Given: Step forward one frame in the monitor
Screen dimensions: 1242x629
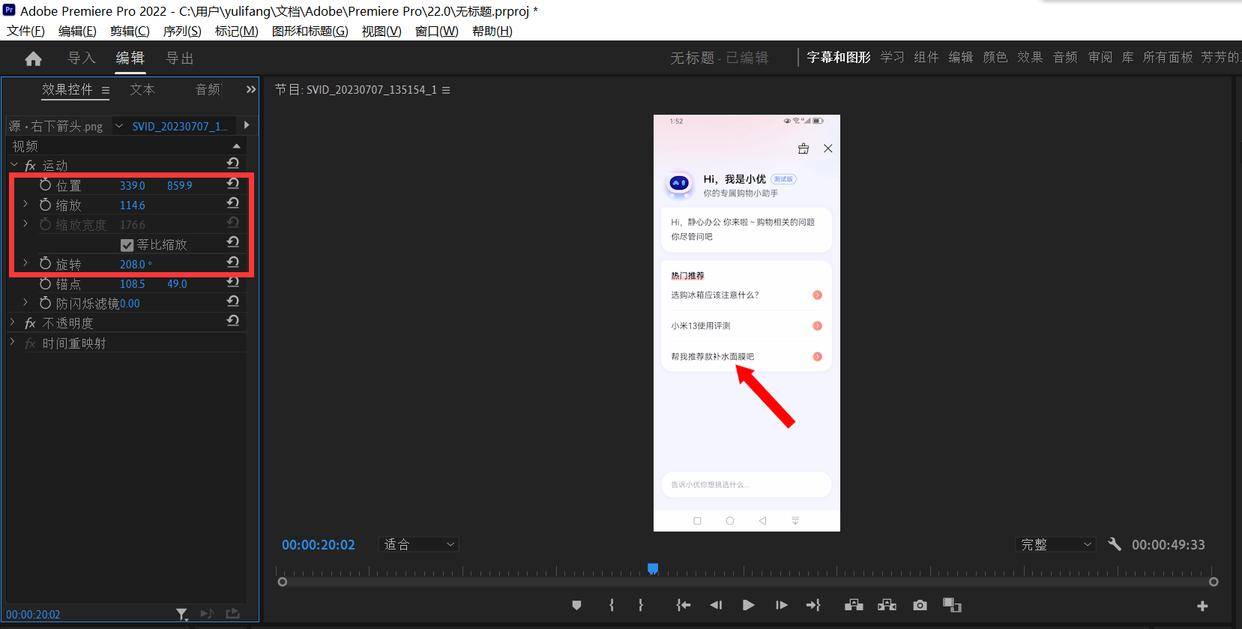Looking at the screenshot, I should 781,605.
